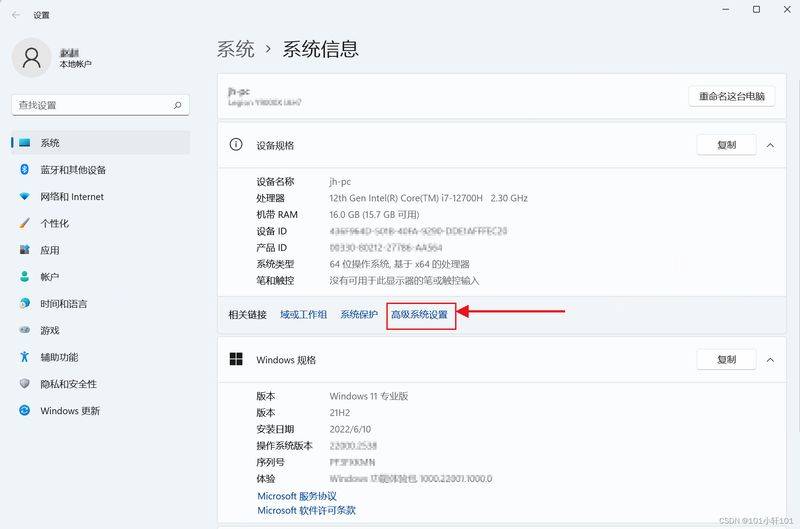Click the search magnifier icon
Screen dimensions: 800x529
(177, 105)
